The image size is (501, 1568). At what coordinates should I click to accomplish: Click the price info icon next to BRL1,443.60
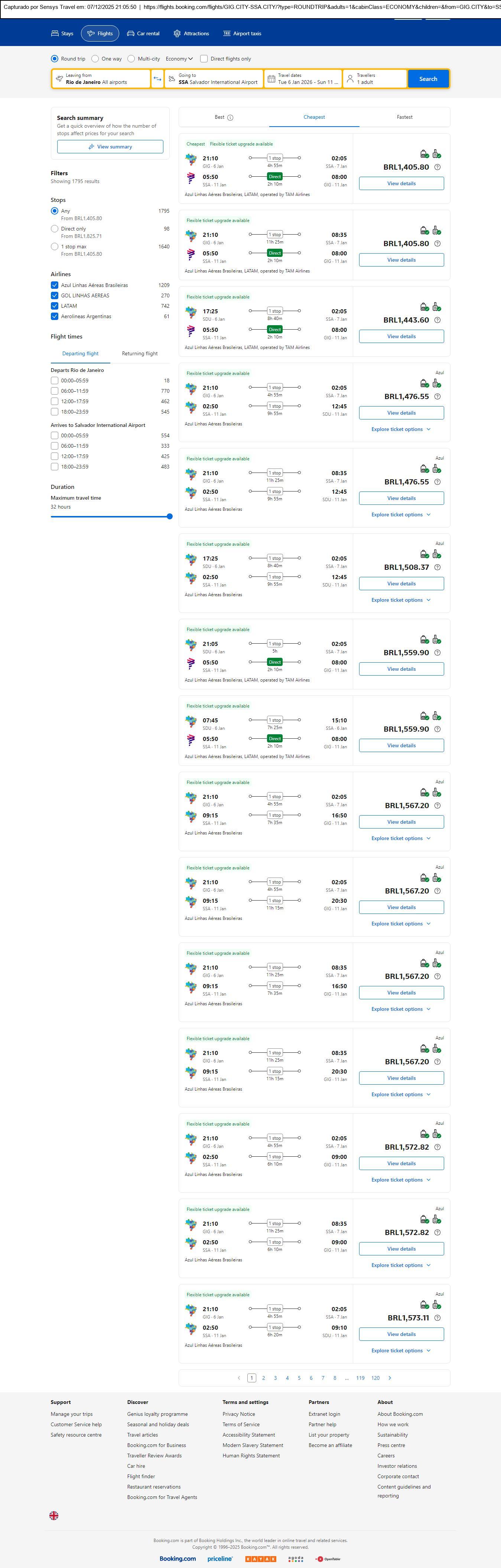tap(437, 320)
